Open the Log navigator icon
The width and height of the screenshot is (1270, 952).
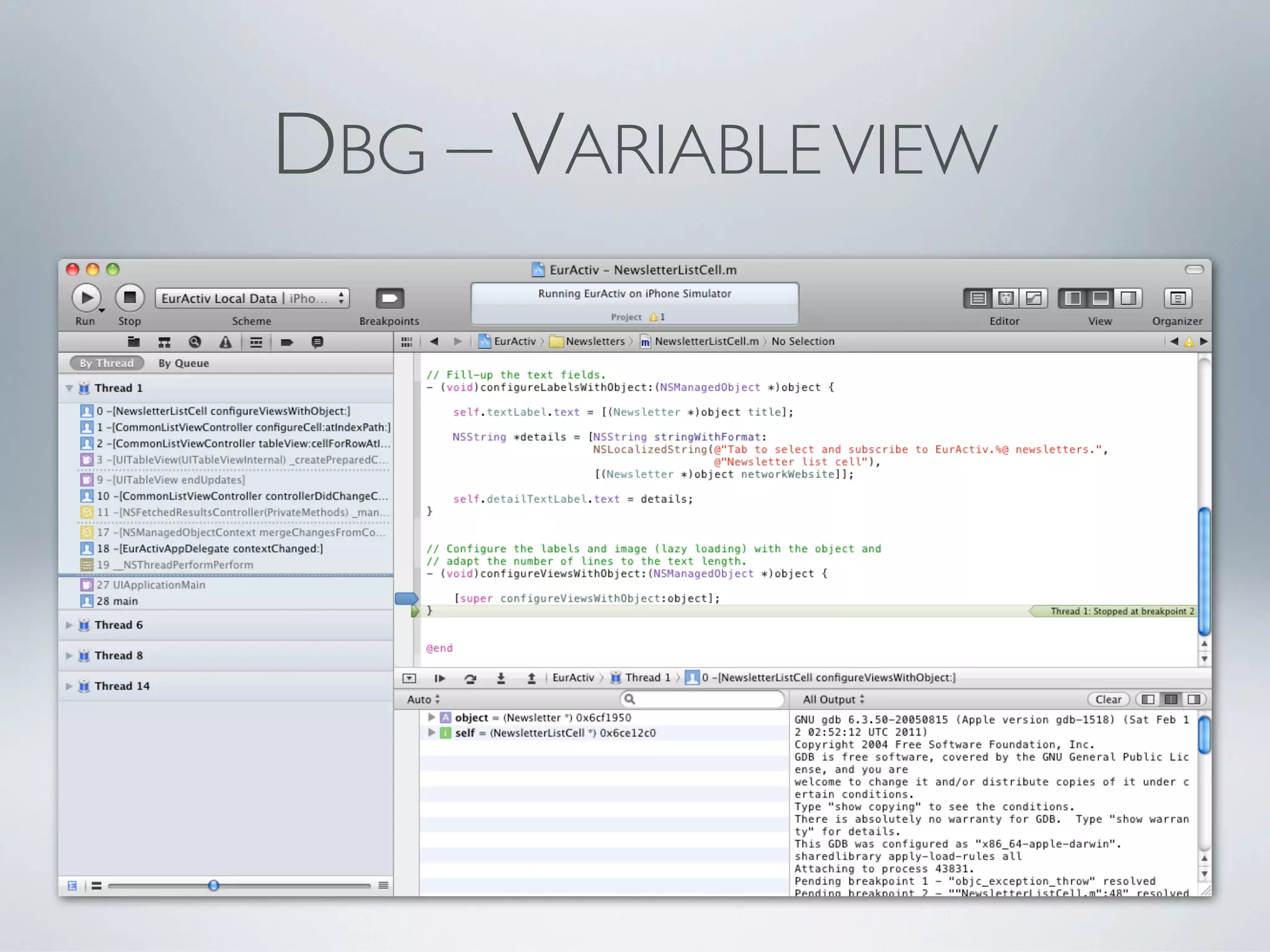(317, 342)
